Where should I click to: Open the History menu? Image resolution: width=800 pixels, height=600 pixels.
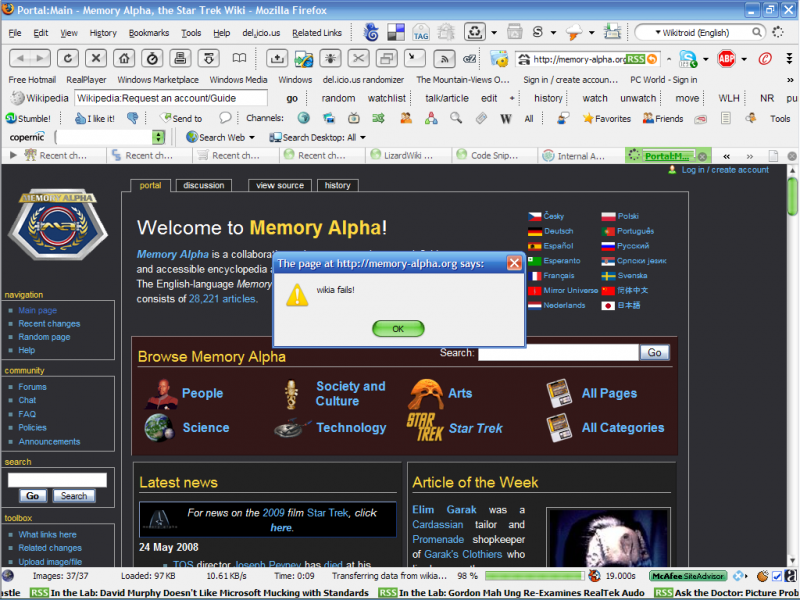[103, 33]
